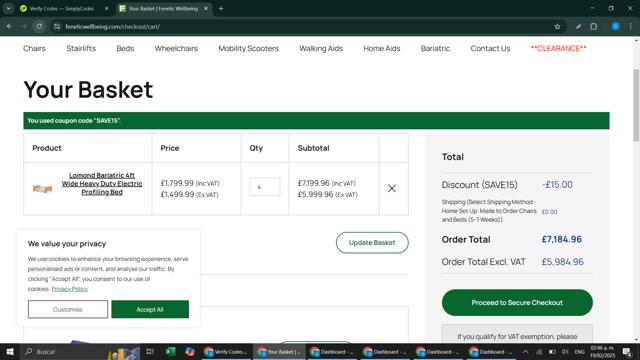
Task: Open the Wheelchairs category
Action: (x=176, y=48)
